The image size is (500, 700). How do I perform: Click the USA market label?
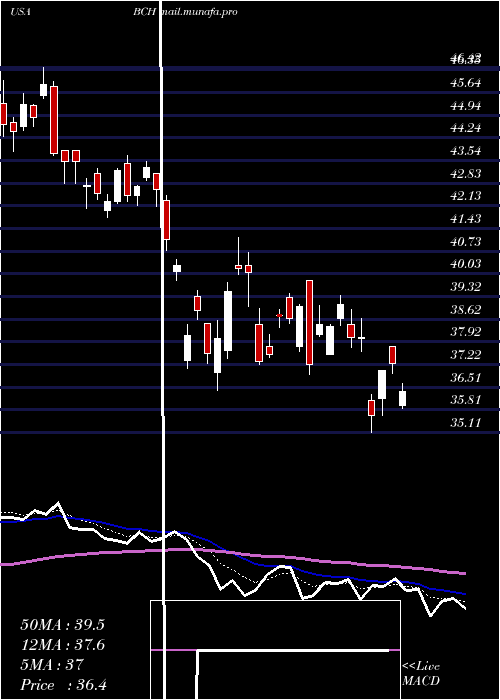20,12
